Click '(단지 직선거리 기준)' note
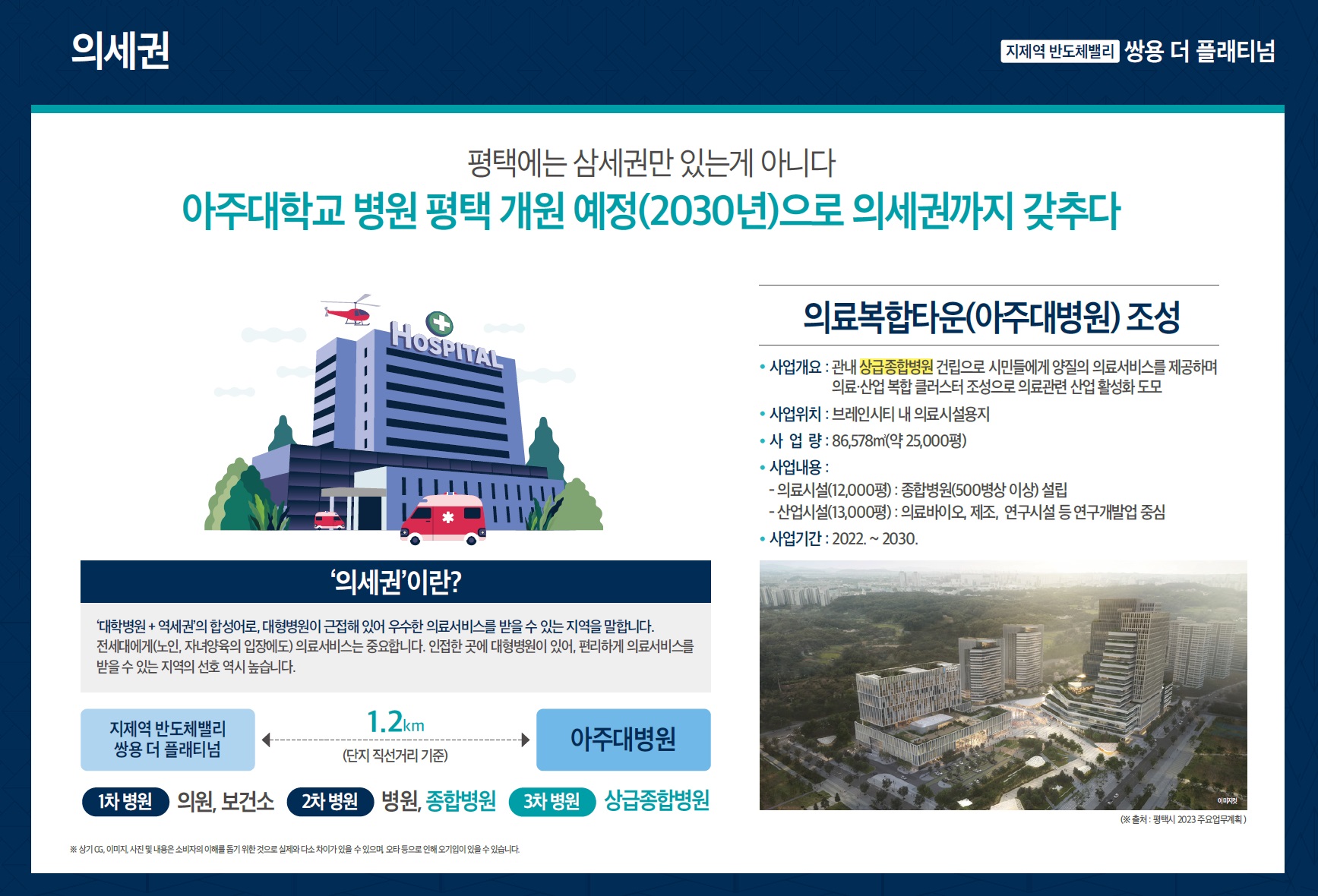1318x896 pixels. [x=395, y=756]
